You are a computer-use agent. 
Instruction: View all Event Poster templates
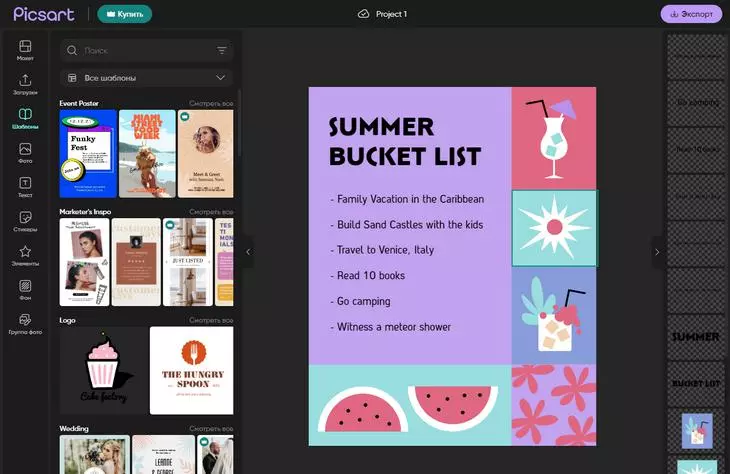coord(211,103)
